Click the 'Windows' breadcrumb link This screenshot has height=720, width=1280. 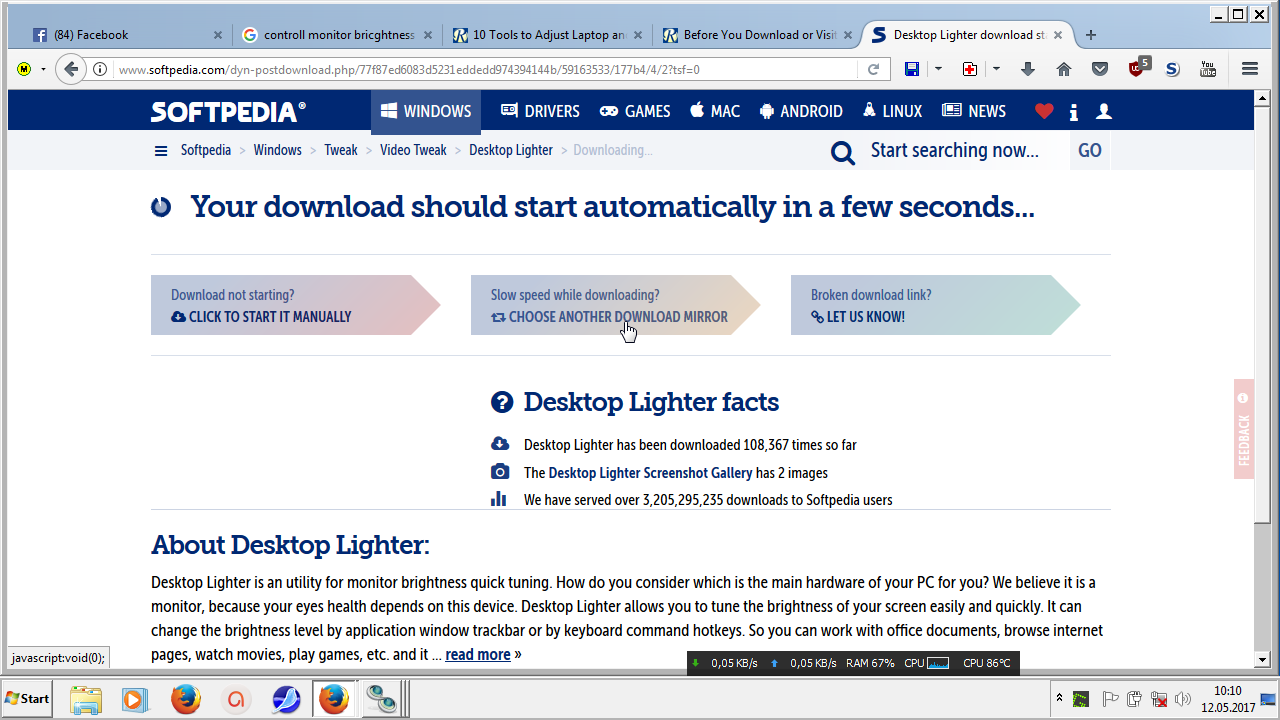277,150
